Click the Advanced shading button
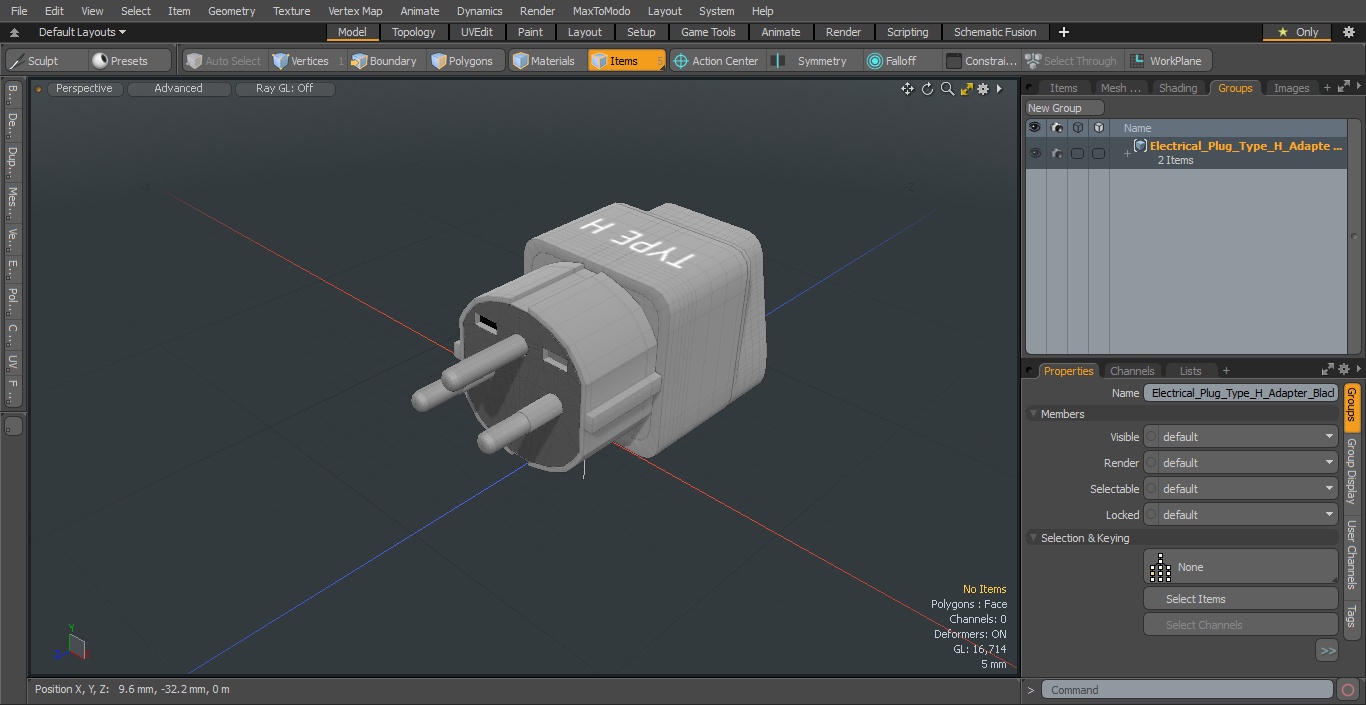Viewport: 1366px width, 705px height. 178,89
